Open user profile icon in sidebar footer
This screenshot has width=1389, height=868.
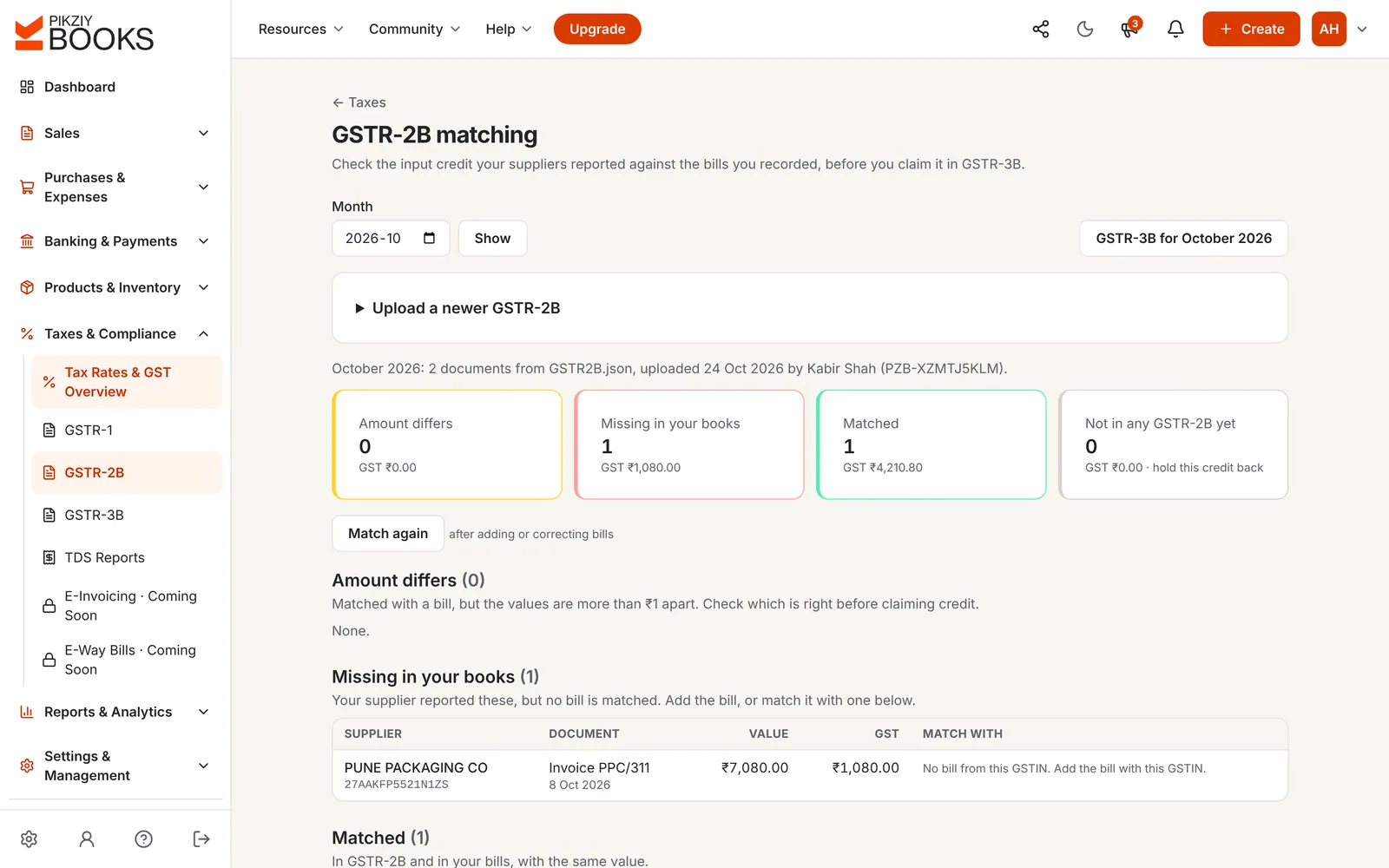pos(87,838)
